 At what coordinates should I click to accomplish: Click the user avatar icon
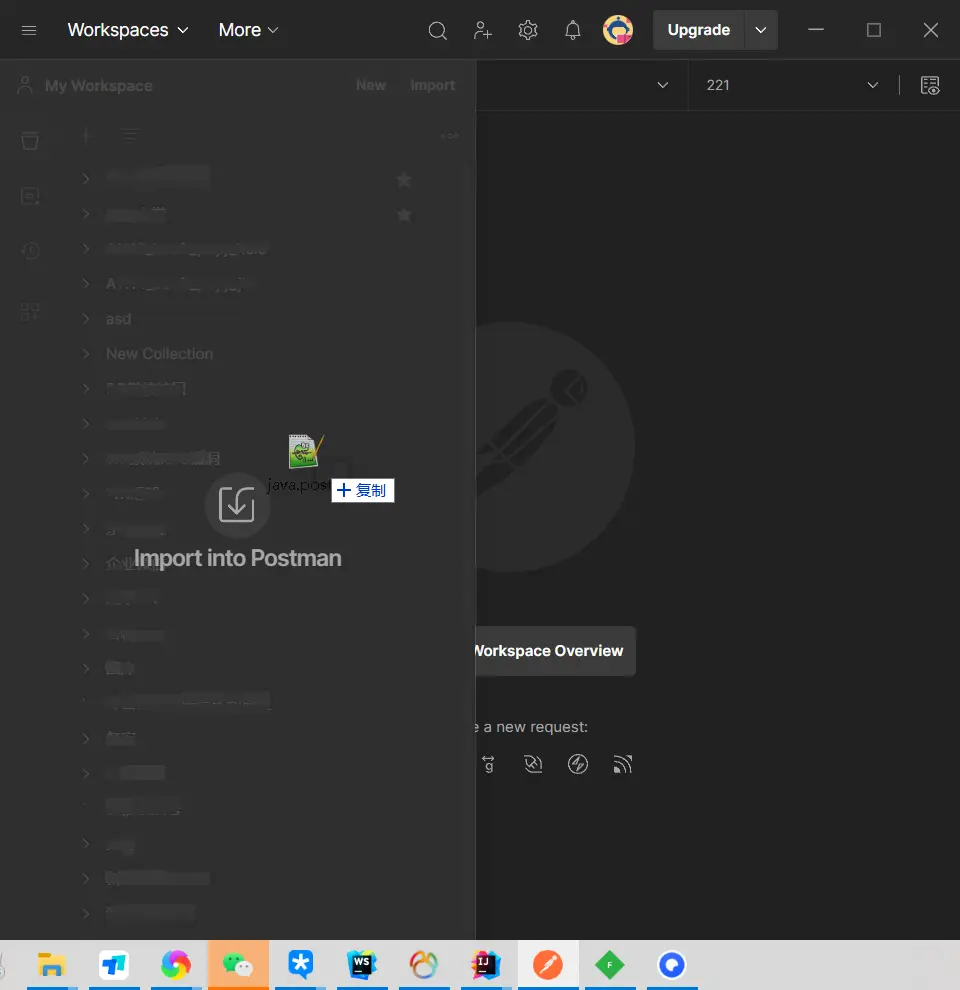point(618,30)
